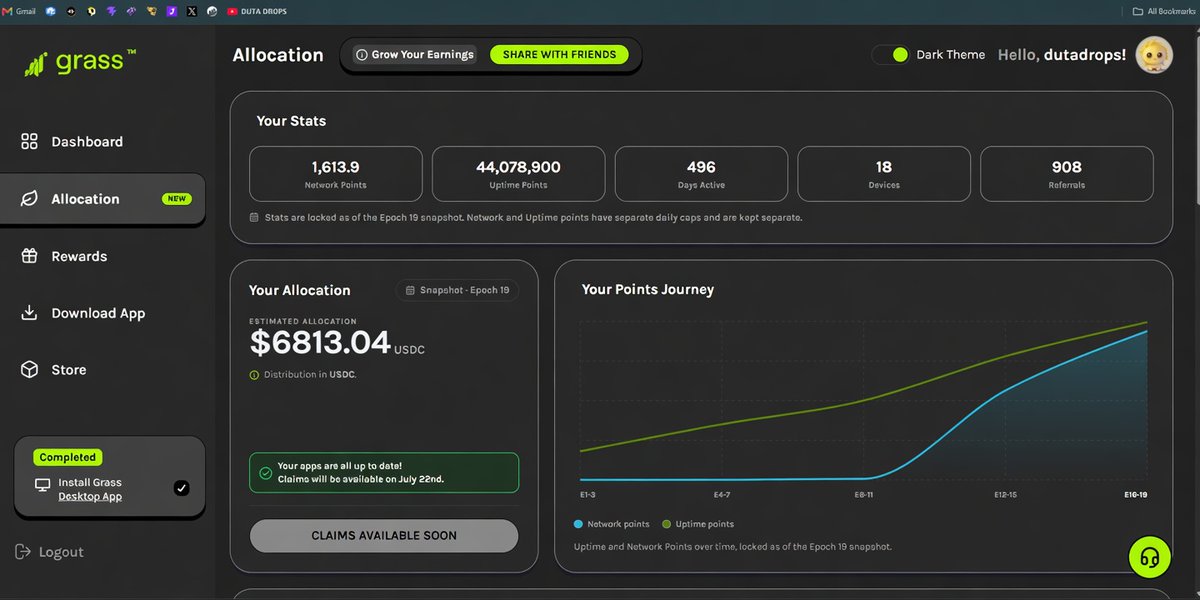Viewport: 1200px width, 600px height.
Task: Click the apps are all up to date notice
Action: [x=384, y=473]
